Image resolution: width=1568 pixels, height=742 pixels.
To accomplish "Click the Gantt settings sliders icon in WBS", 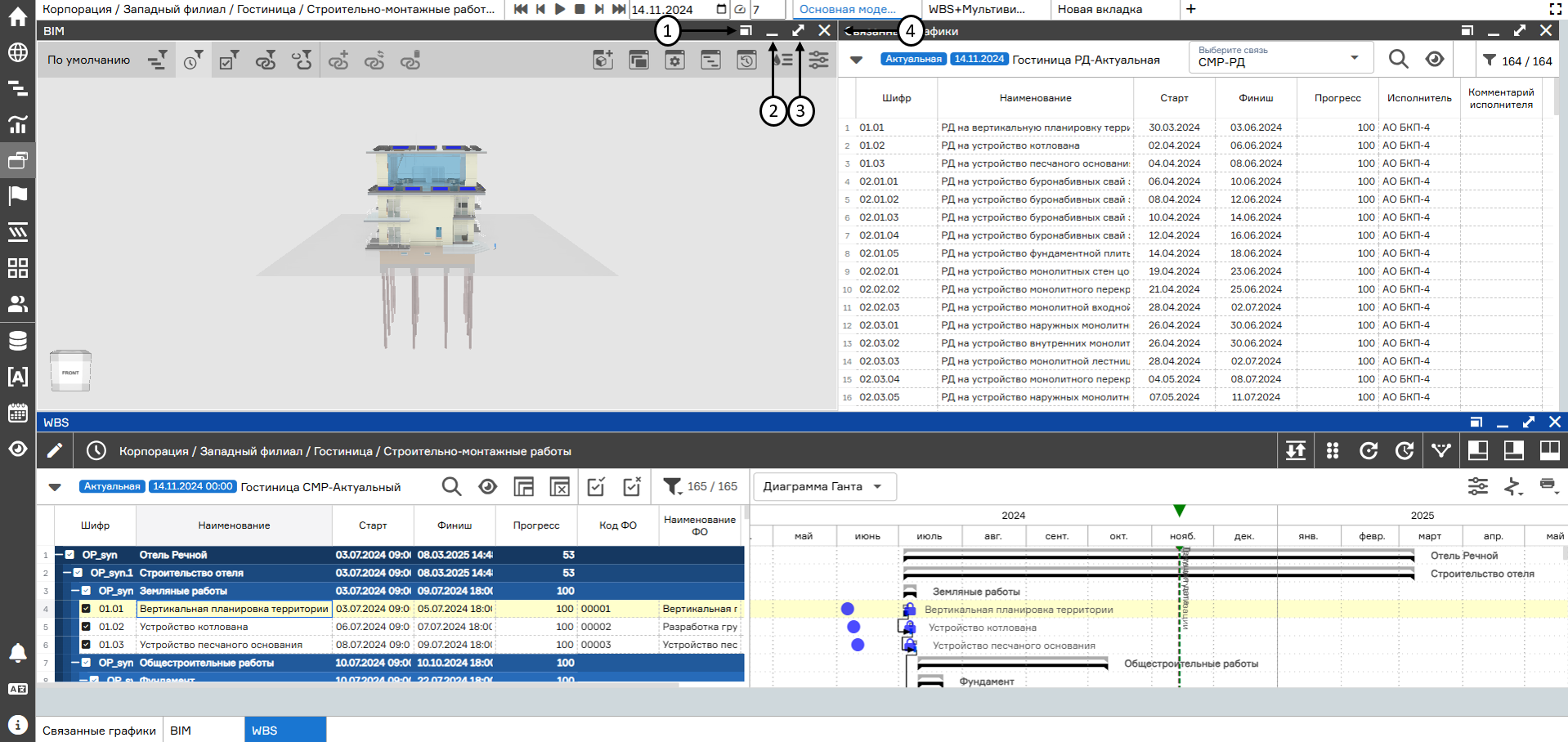I will click(x=1478, y=486).
